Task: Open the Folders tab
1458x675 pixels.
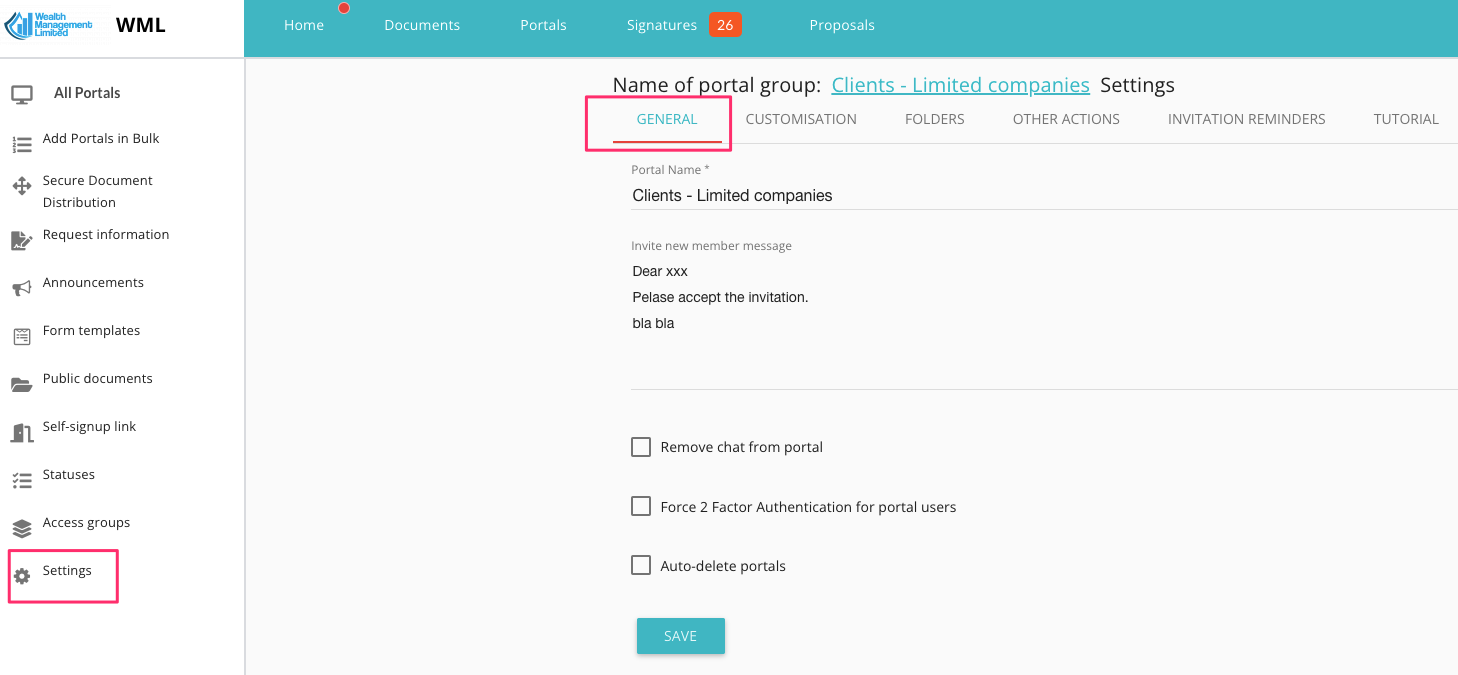Action: (934, 119)
